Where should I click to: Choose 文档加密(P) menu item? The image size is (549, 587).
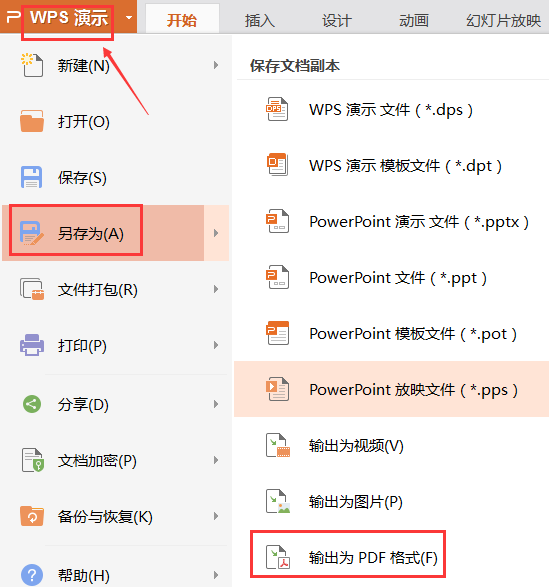point(116,460)
